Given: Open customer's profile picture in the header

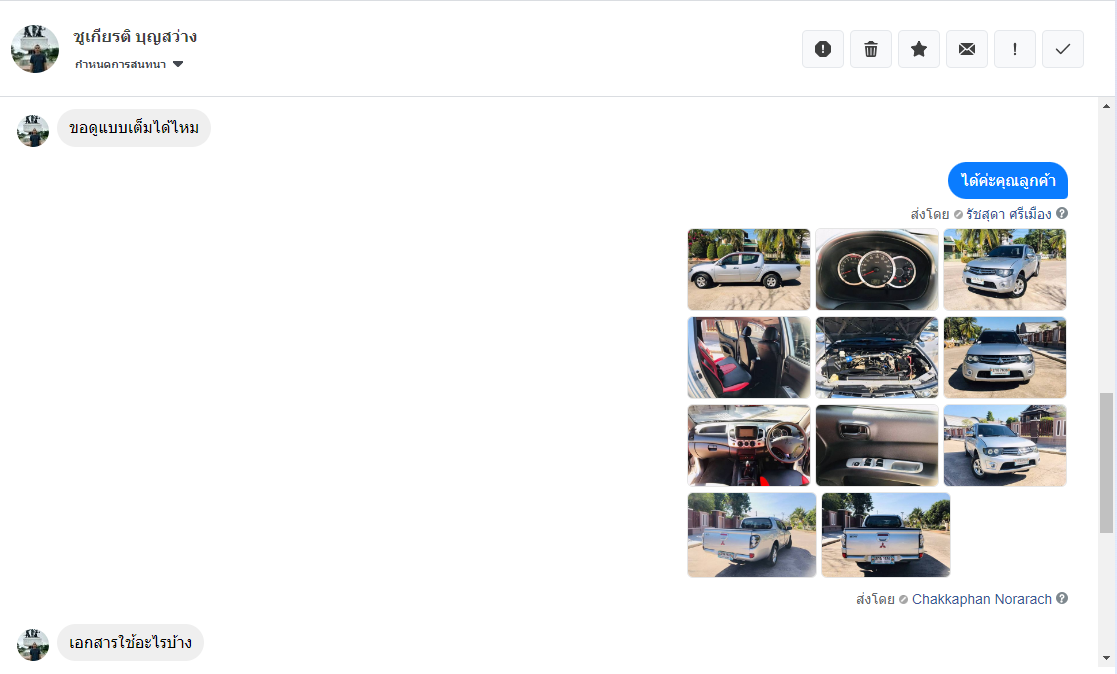Looking at the screenshot, I should pos(34,48).
